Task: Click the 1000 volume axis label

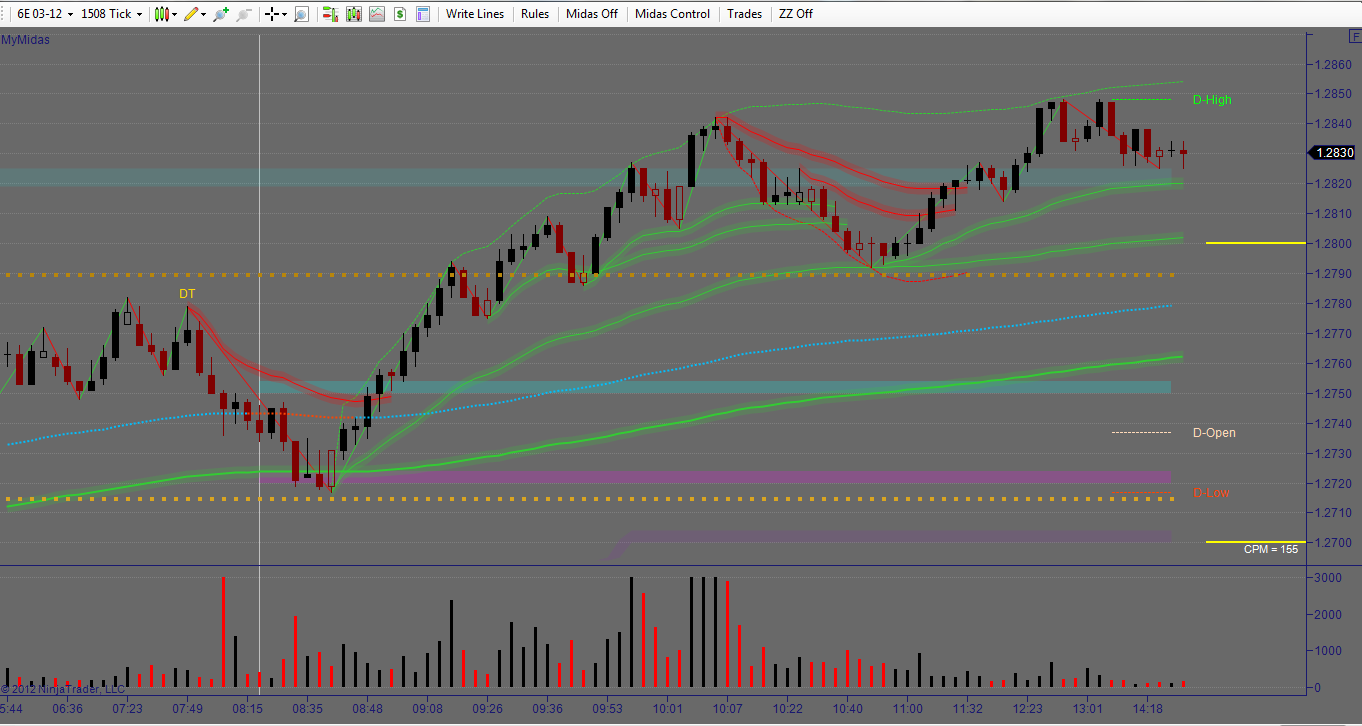Action: tap(1327, 651)
